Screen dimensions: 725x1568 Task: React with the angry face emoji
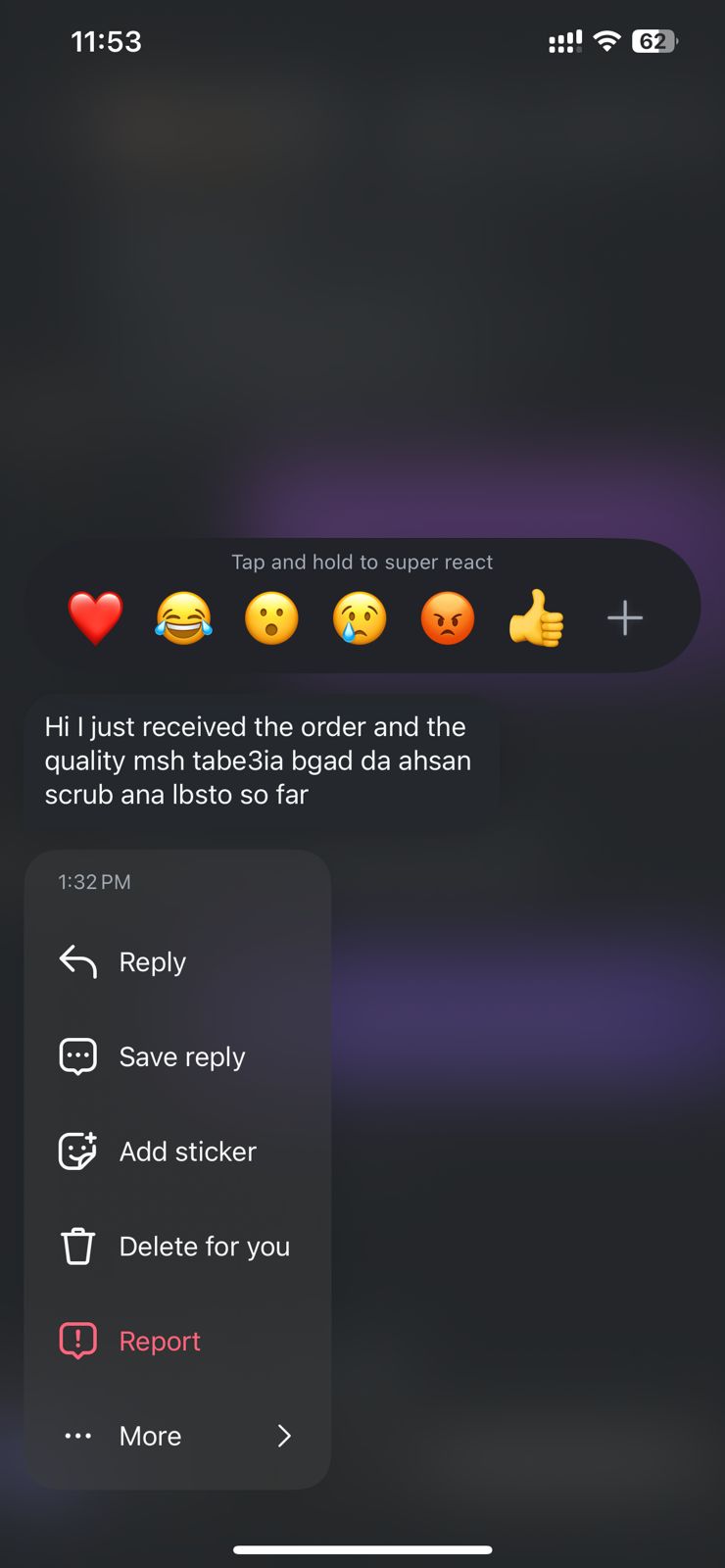coord(448,618)
